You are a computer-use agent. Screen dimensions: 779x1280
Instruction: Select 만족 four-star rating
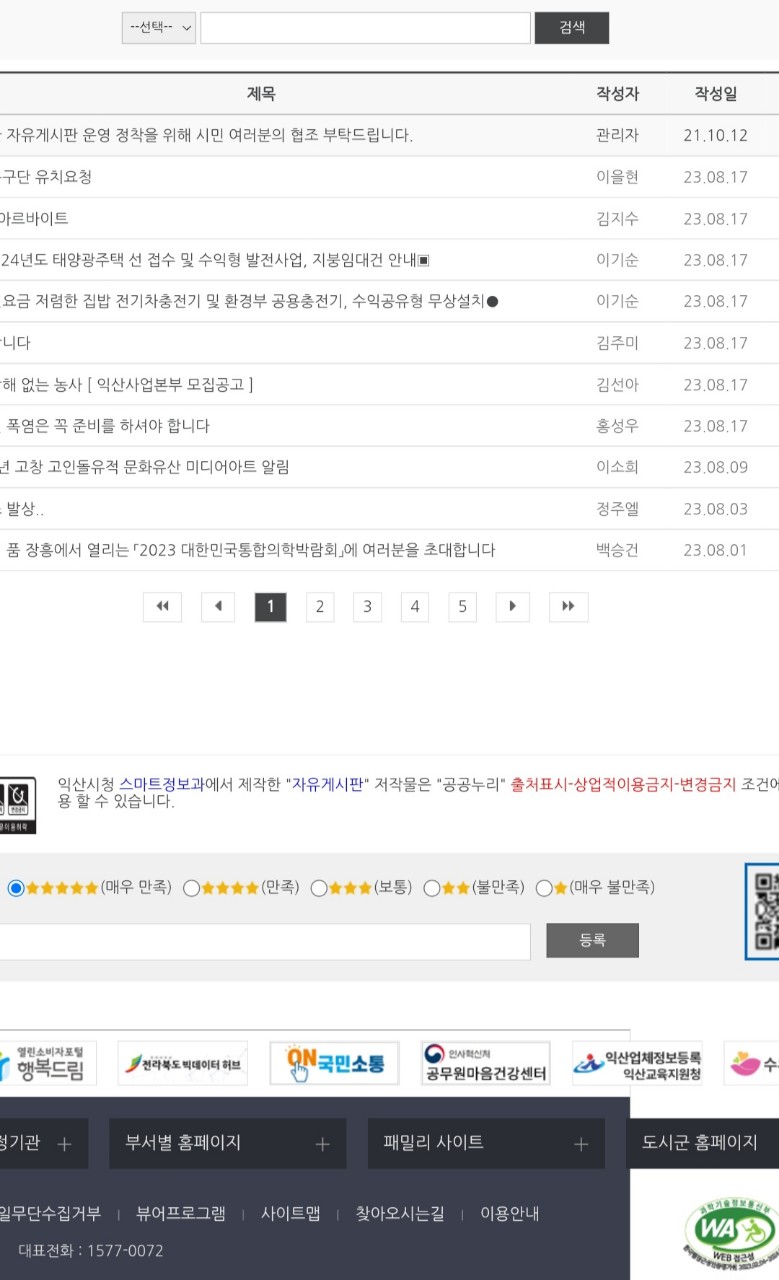point(191,888)
